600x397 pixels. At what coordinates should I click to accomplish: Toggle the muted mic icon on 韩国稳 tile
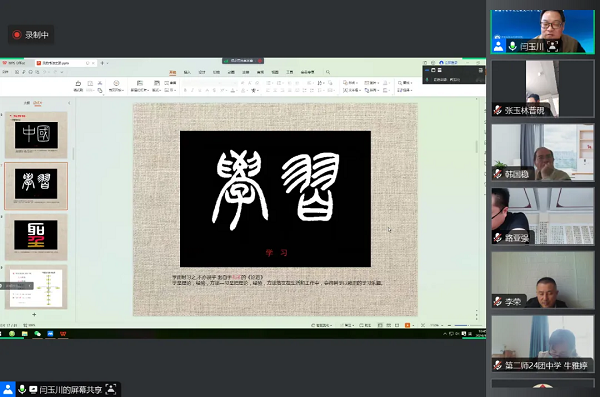coord(498,174)
